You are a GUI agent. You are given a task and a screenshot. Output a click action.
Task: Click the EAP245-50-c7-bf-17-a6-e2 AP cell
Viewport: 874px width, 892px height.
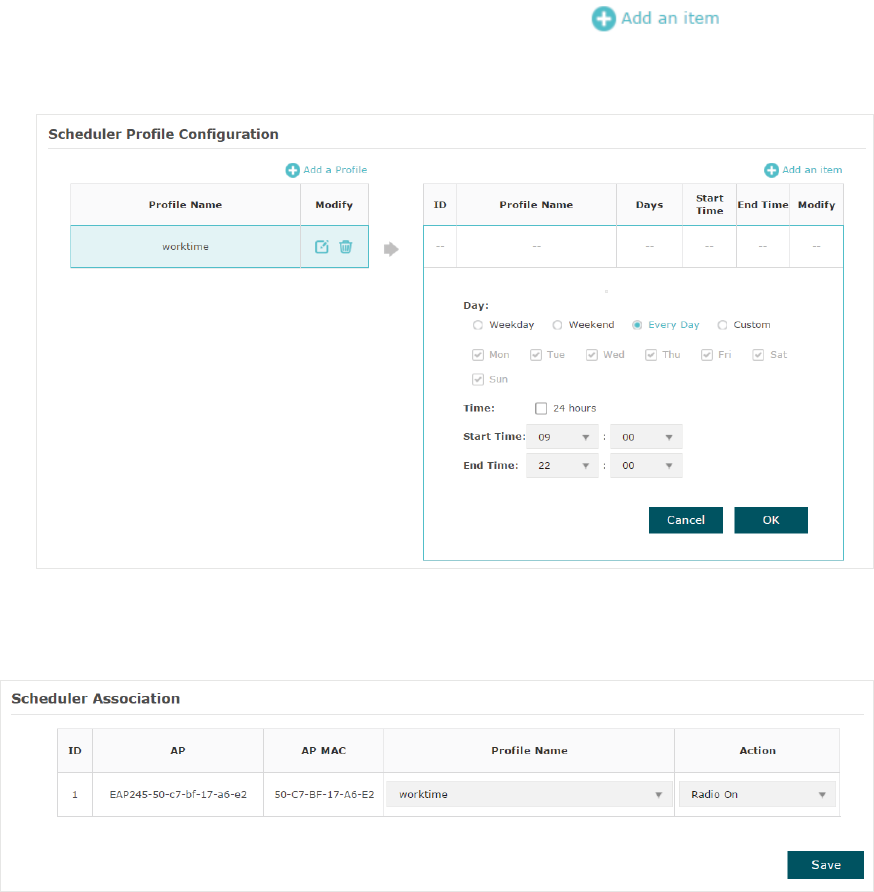178,794
